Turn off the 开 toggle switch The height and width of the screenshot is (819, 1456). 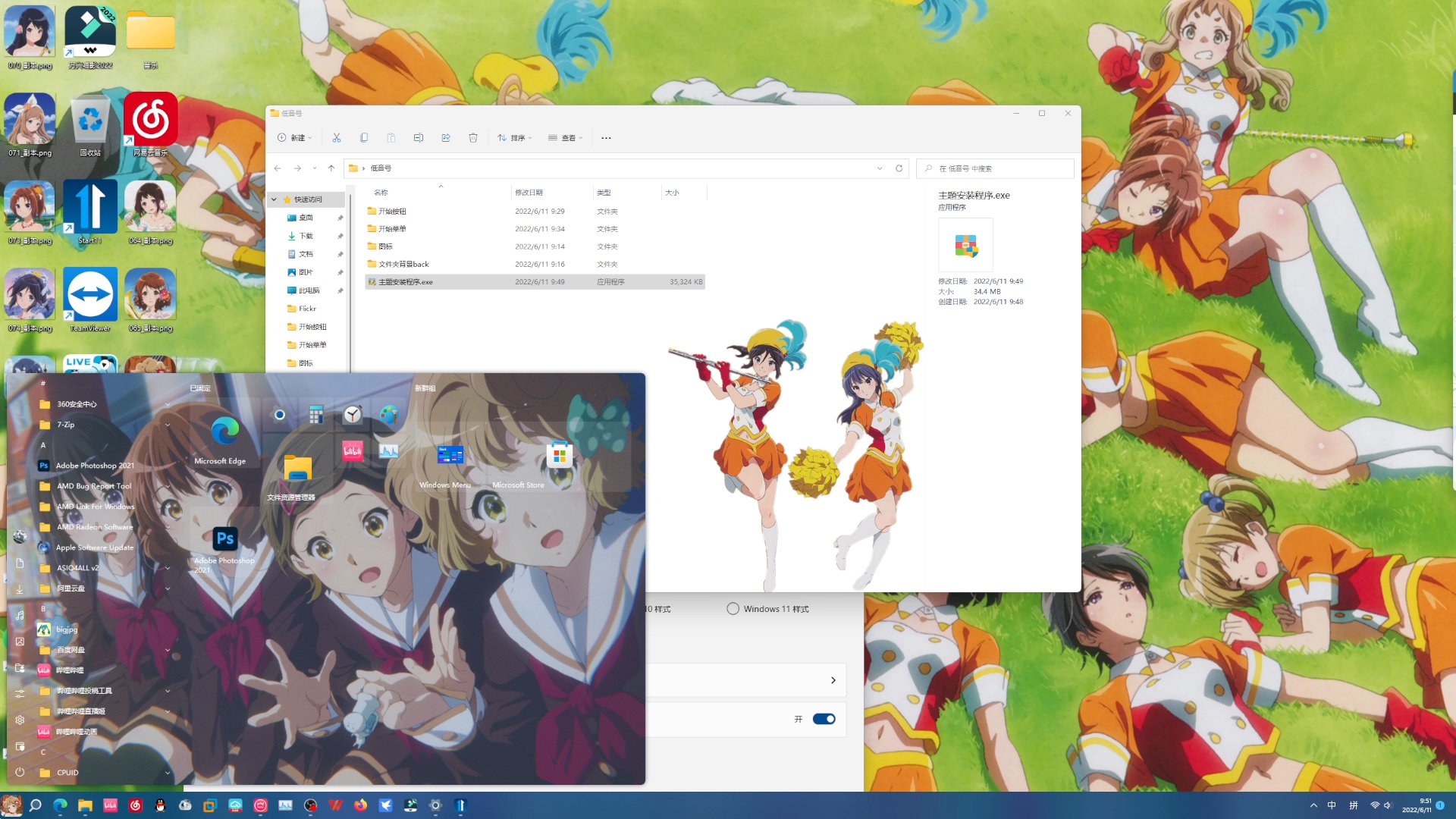[824, 719]
